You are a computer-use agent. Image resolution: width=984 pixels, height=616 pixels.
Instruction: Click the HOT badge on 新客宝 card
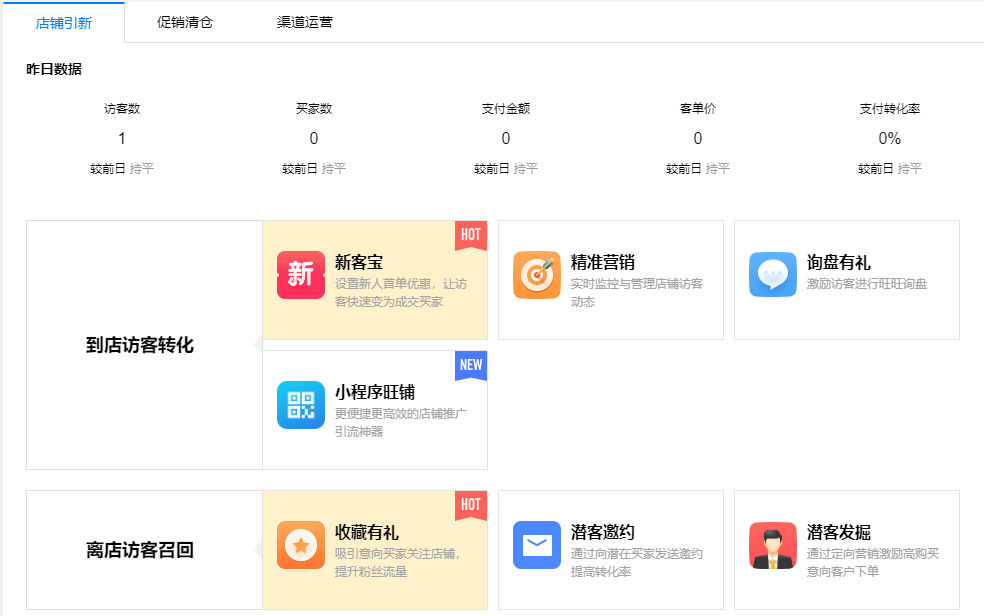coord(471,235)
